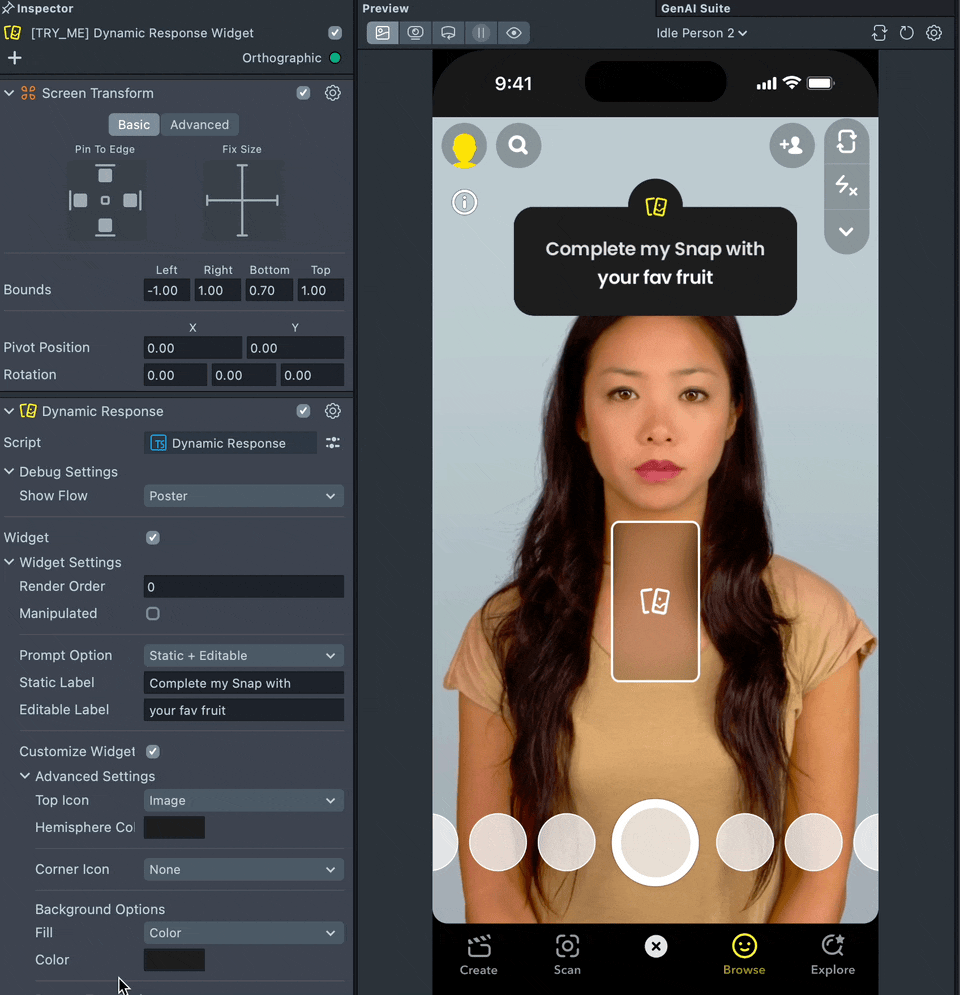The image size is (960, 995).
Task: Click the Static Label input field
Action: coord(243,683)
